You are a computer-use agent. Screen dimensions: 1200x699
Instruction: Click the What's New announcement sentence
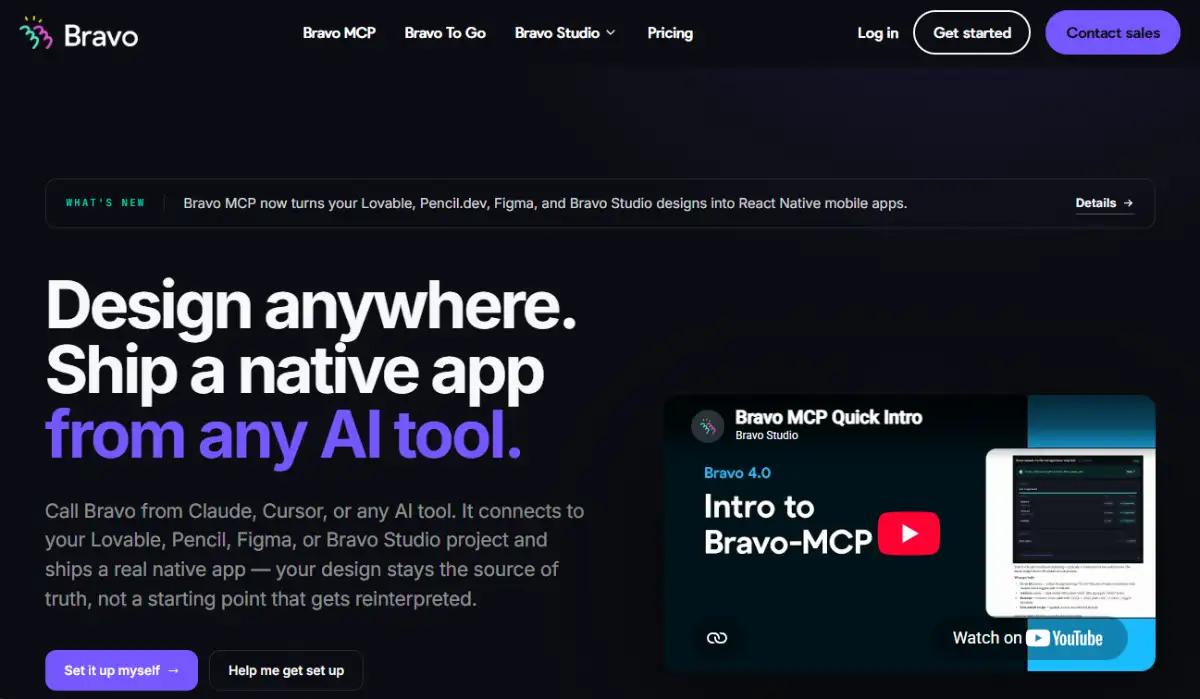545,203
